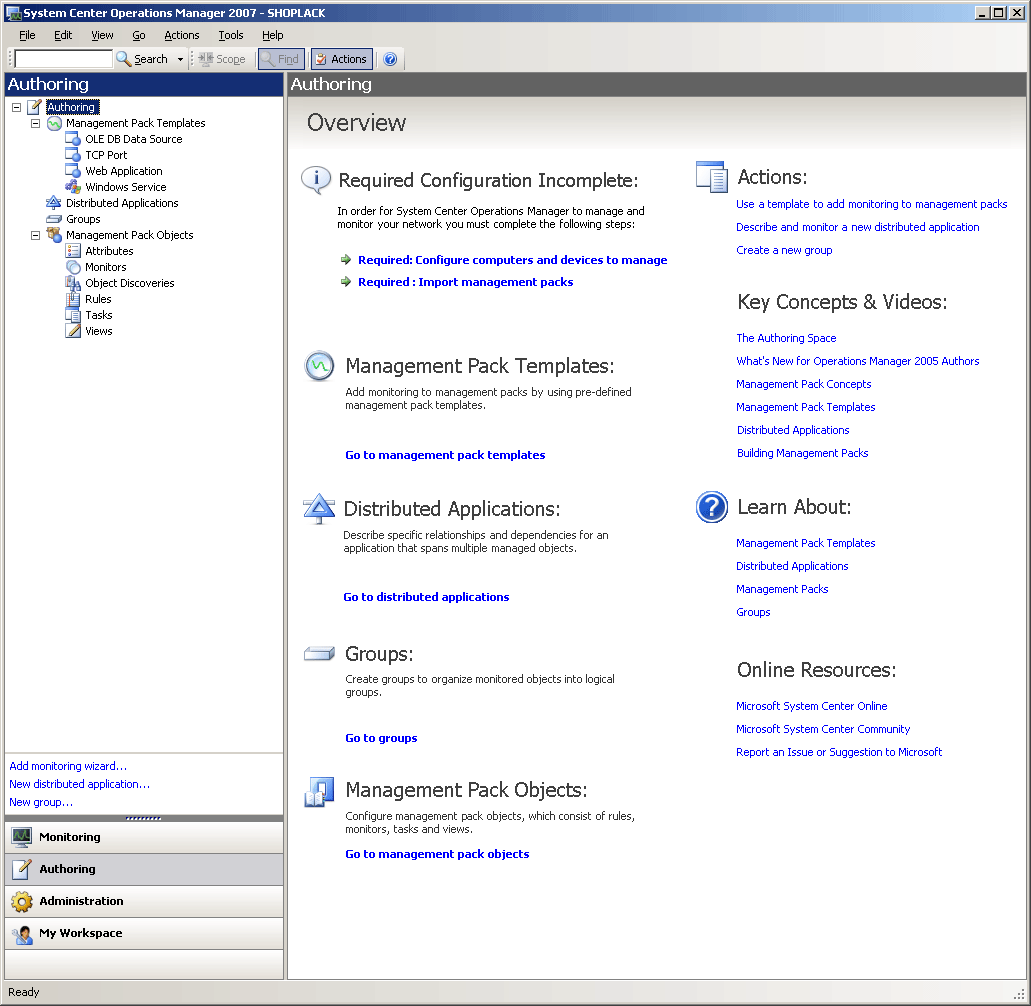Viewport: 1031px width, 1006px height.
Task: Collapse the Authoring root tree node
Action: coord(16,107)
